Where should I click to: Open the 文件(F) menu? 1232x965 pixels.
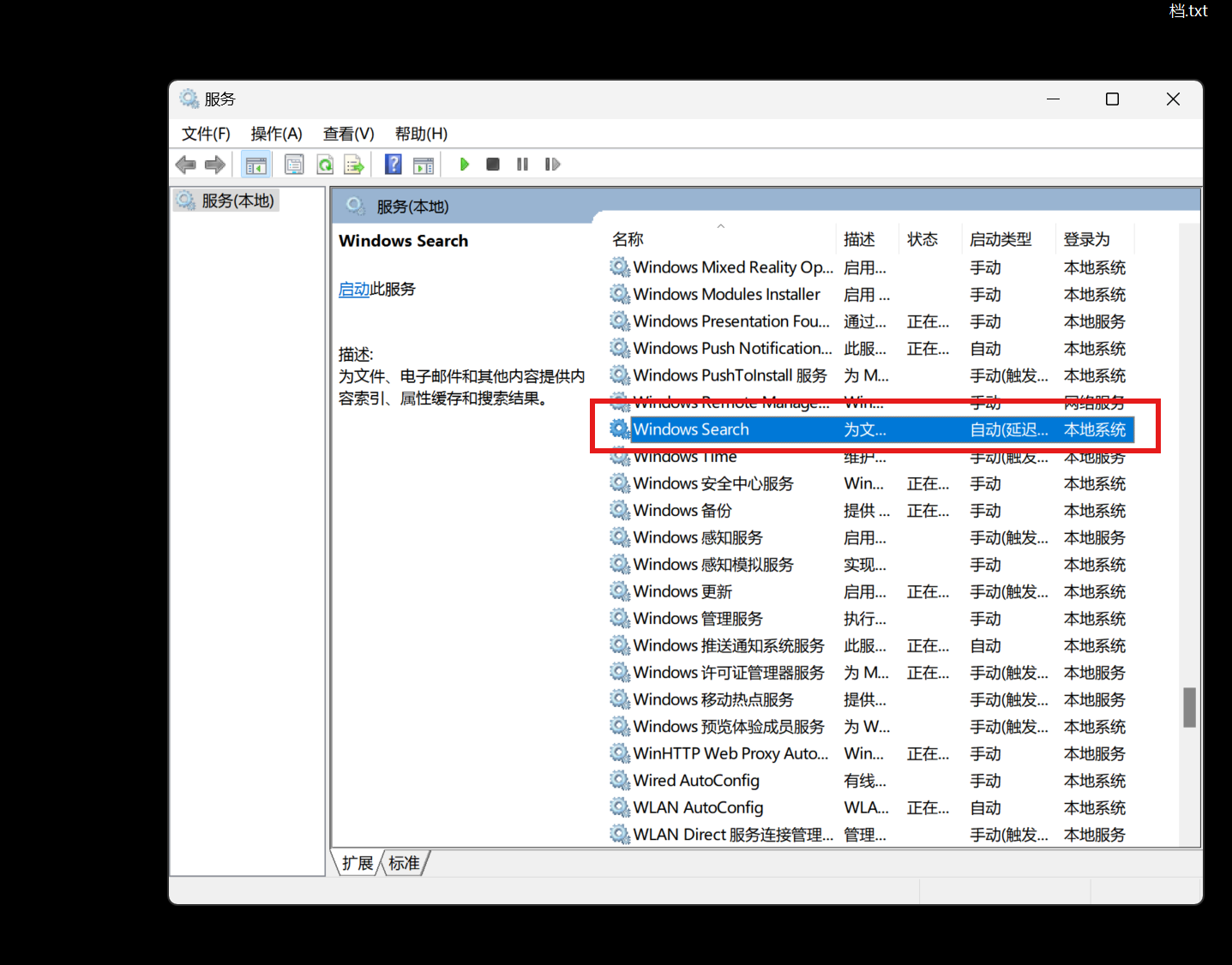pyautogui.click(x=206, y=134)
